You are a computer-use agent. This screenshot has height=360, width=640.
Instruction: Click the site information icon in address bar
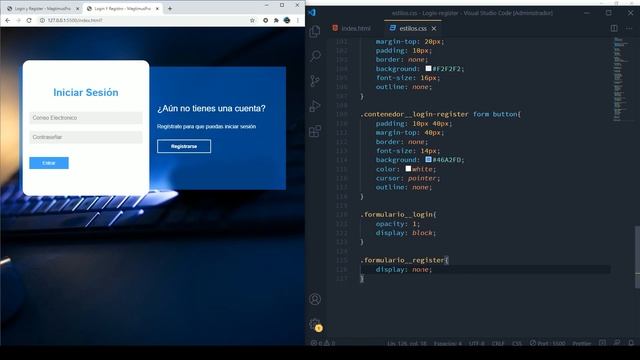point(42,20)
